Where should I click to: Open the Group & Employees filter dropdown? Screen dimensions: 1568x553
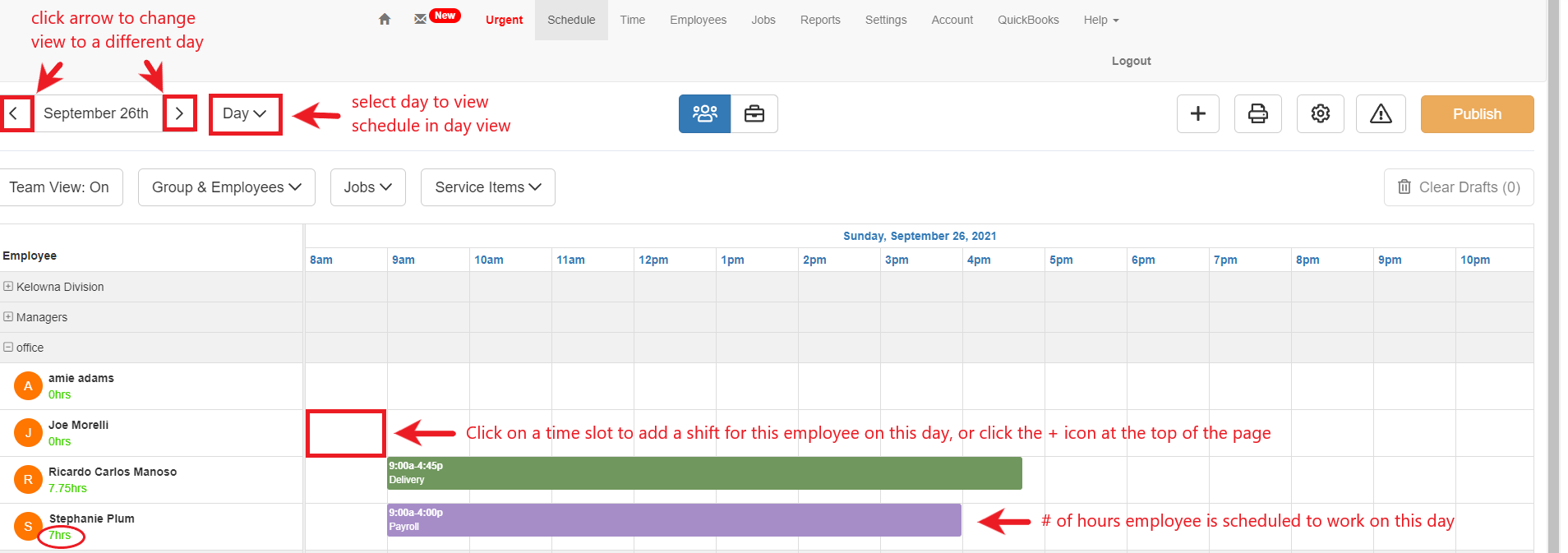point(226,187)
